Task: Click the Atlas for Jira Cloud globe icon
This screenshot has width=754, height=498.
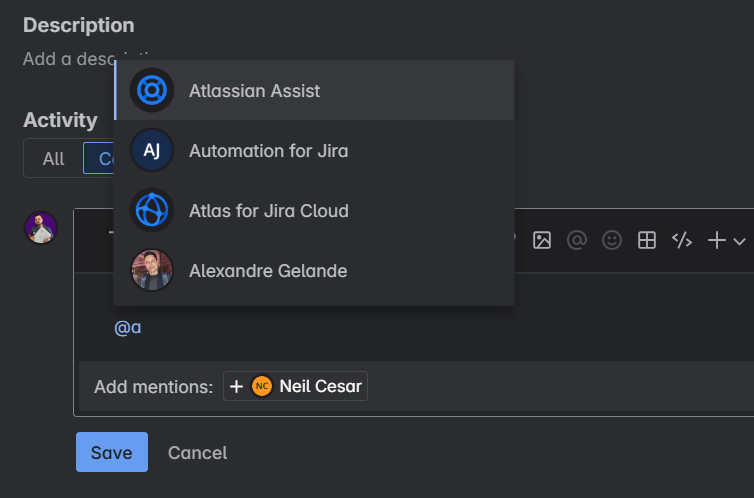Action: [152, 211]
